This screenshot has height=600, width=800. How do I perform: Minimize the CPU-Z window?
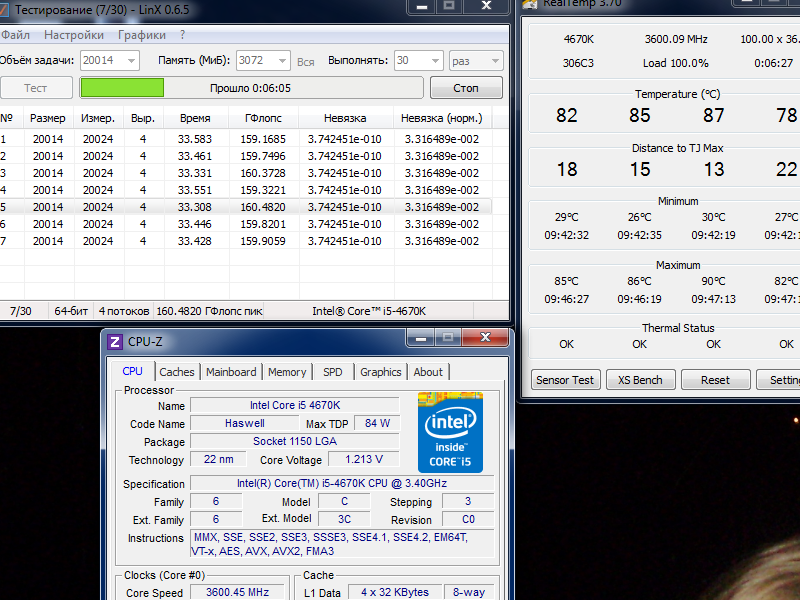[420, 337]
